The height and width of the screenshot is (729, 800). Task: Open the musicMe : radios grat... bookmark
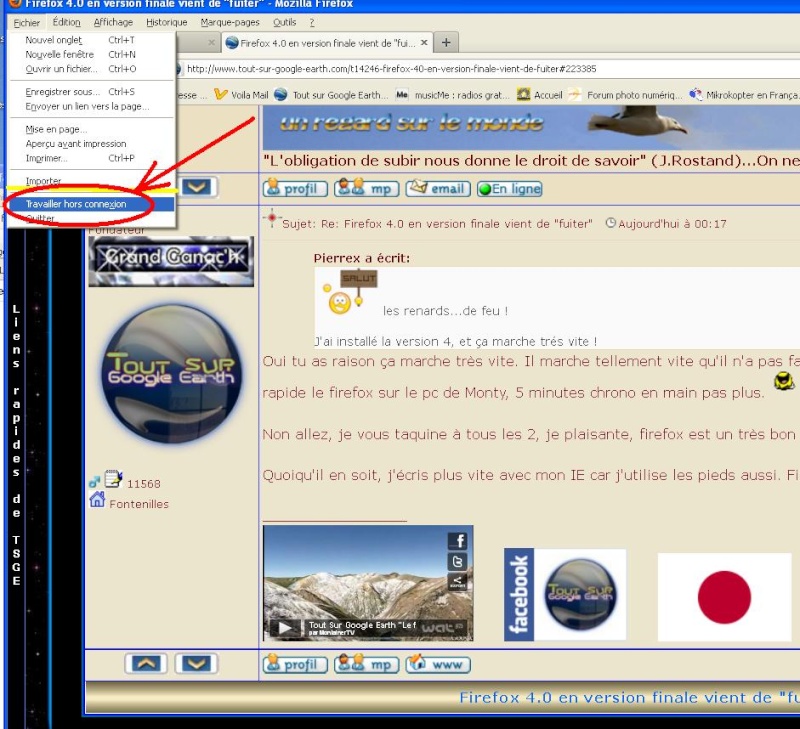click(453, 95)
